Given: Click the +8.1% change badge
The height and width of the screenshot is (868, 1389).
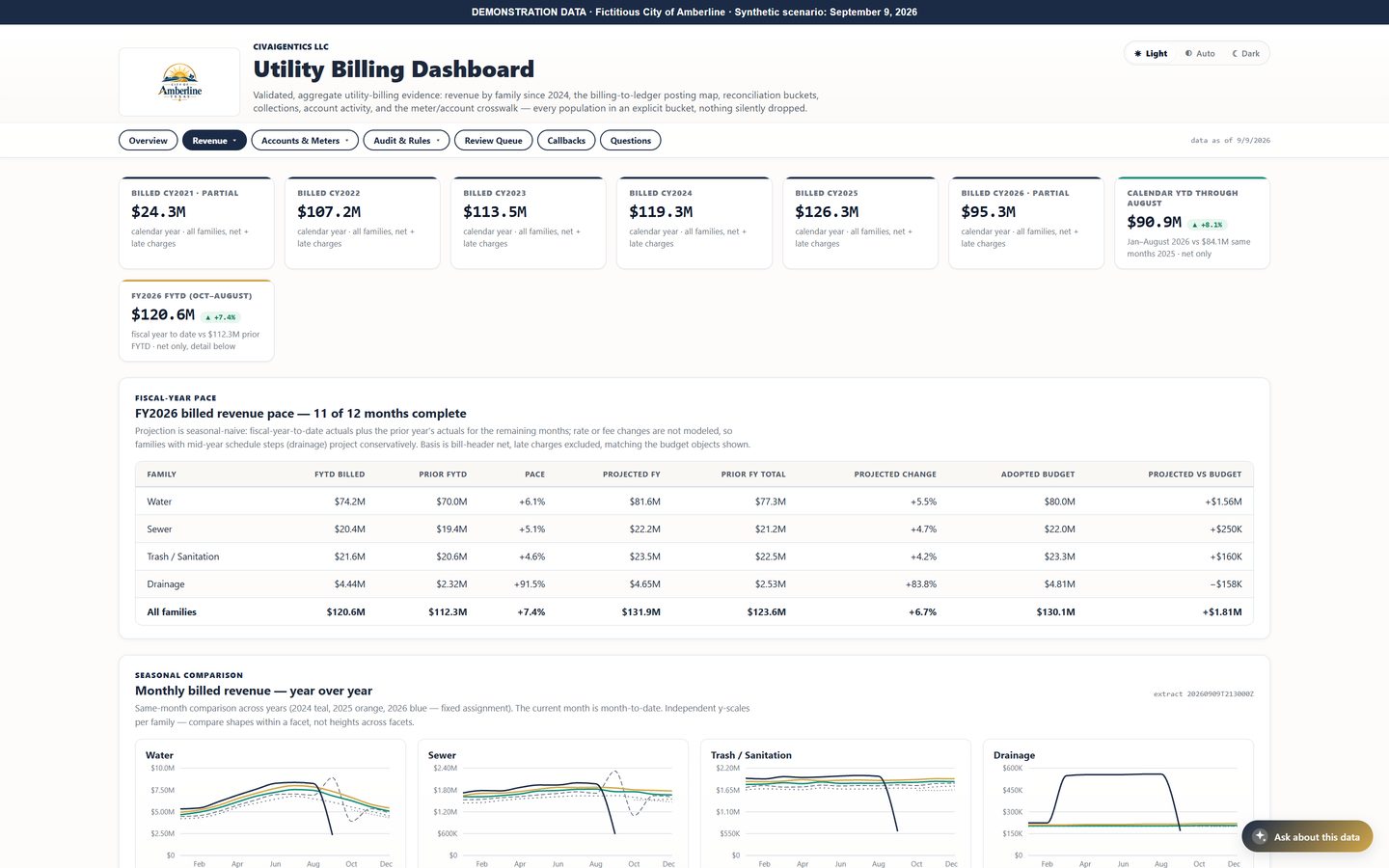Looking at the screenshot, I should tap(1207, 225).
